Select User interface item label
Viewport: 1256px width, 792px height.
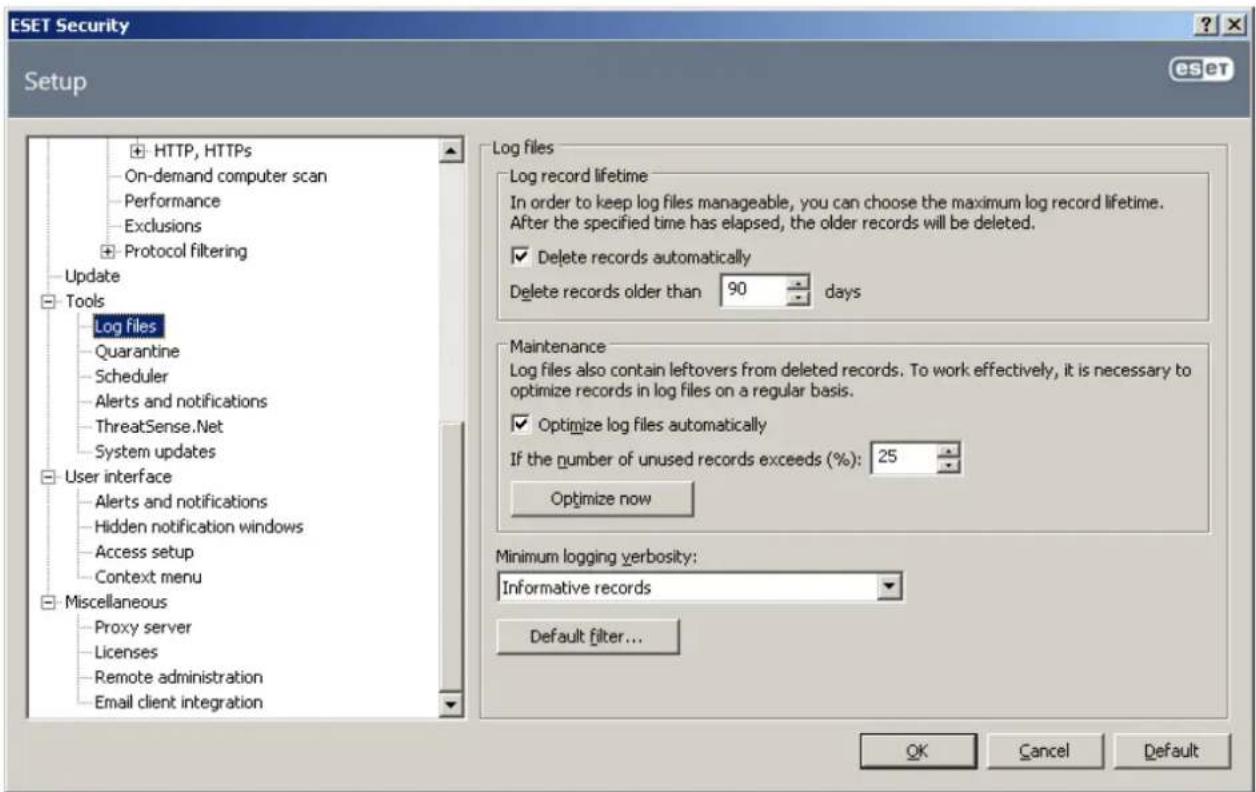(x=118, y=476)
